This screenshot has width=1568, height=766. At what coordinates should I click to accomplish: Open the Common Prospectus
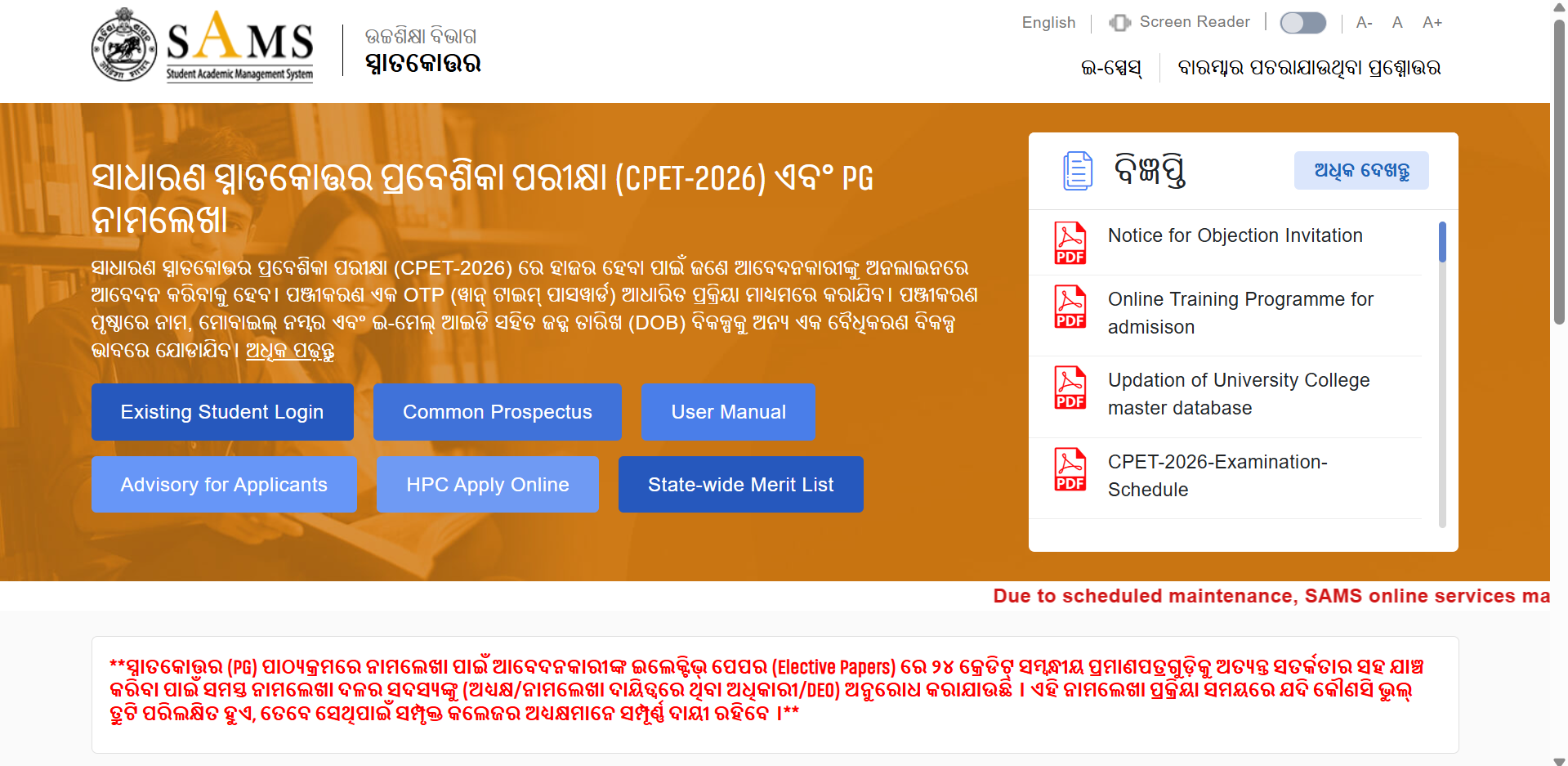497,412
